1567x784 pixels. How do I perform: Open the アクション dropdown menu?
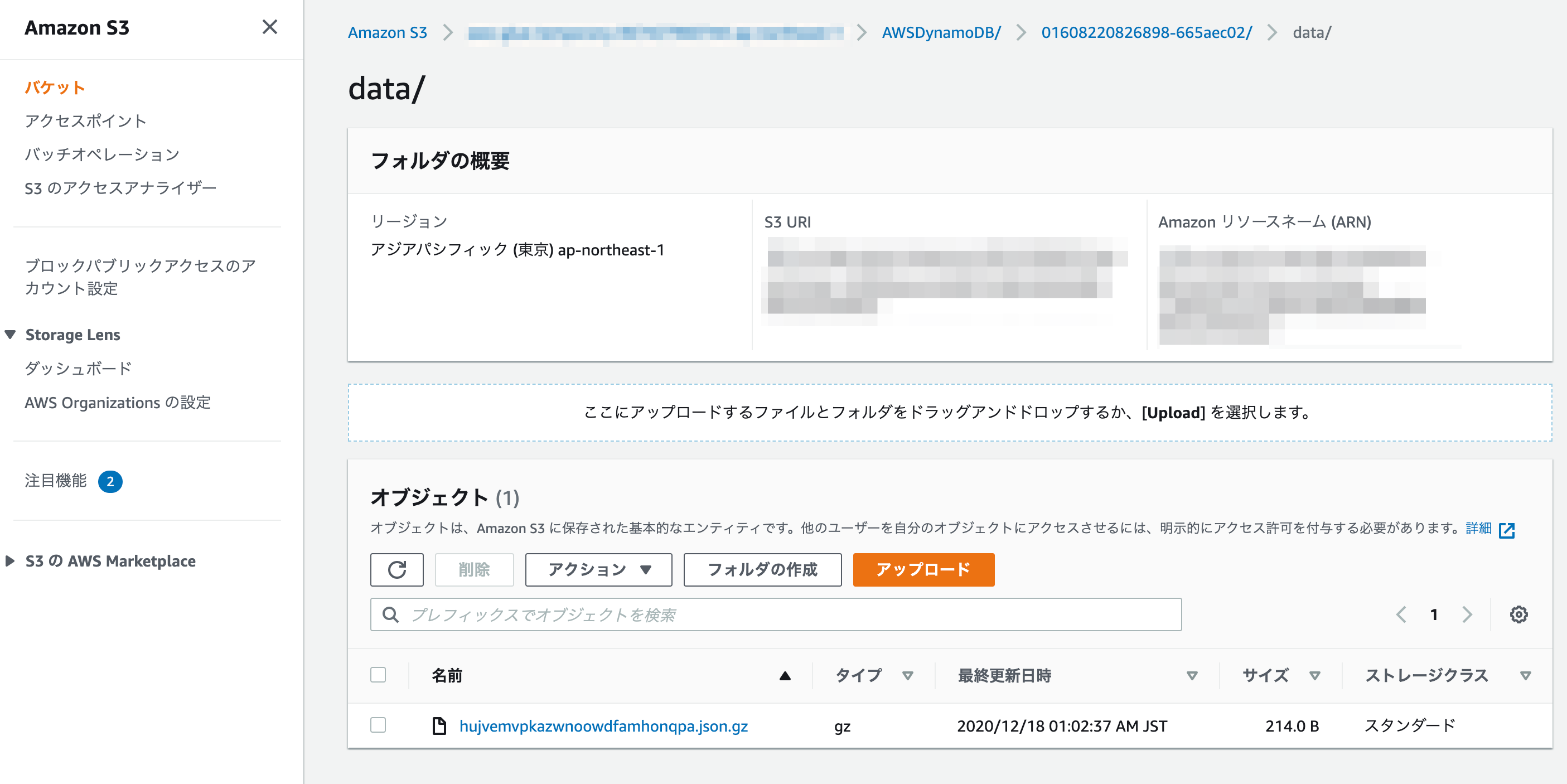598,570
